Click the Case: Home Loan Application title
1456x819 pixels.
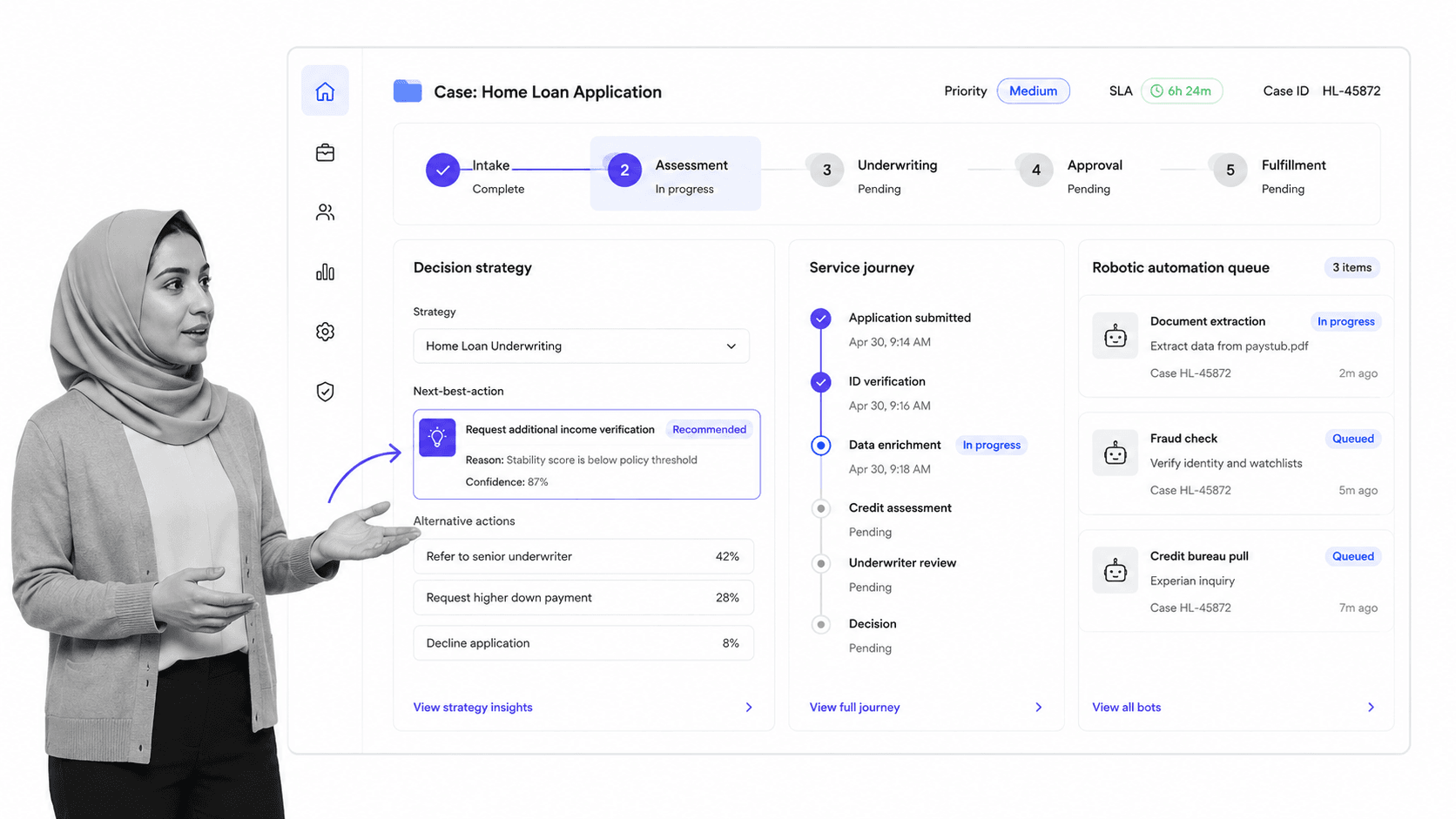(x=548, y=91)
